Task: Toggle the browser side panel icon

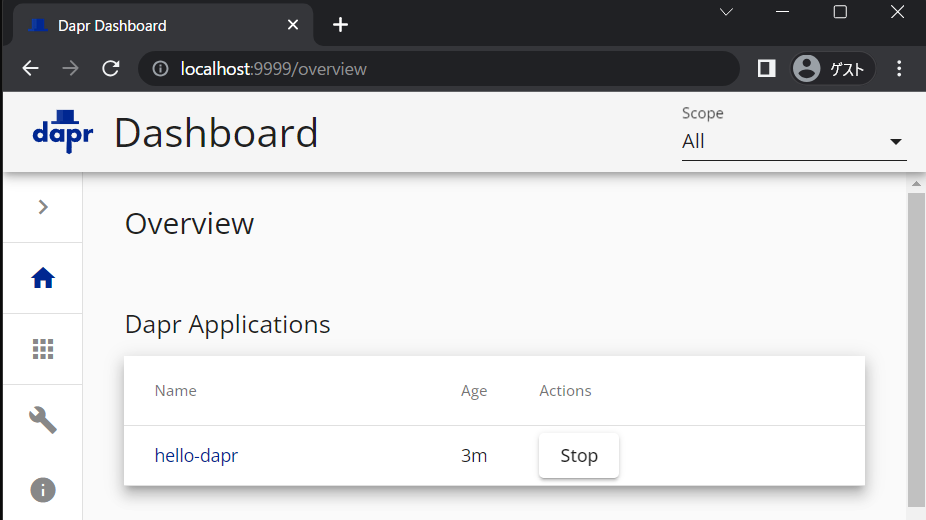Action: point(766,68)
